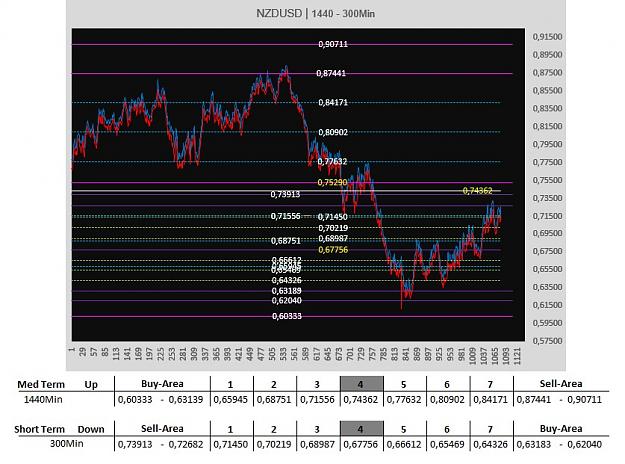625x464 pixels.
Task: Select the 0,60333 level label on the chart
Action: (x=287, y=316)
